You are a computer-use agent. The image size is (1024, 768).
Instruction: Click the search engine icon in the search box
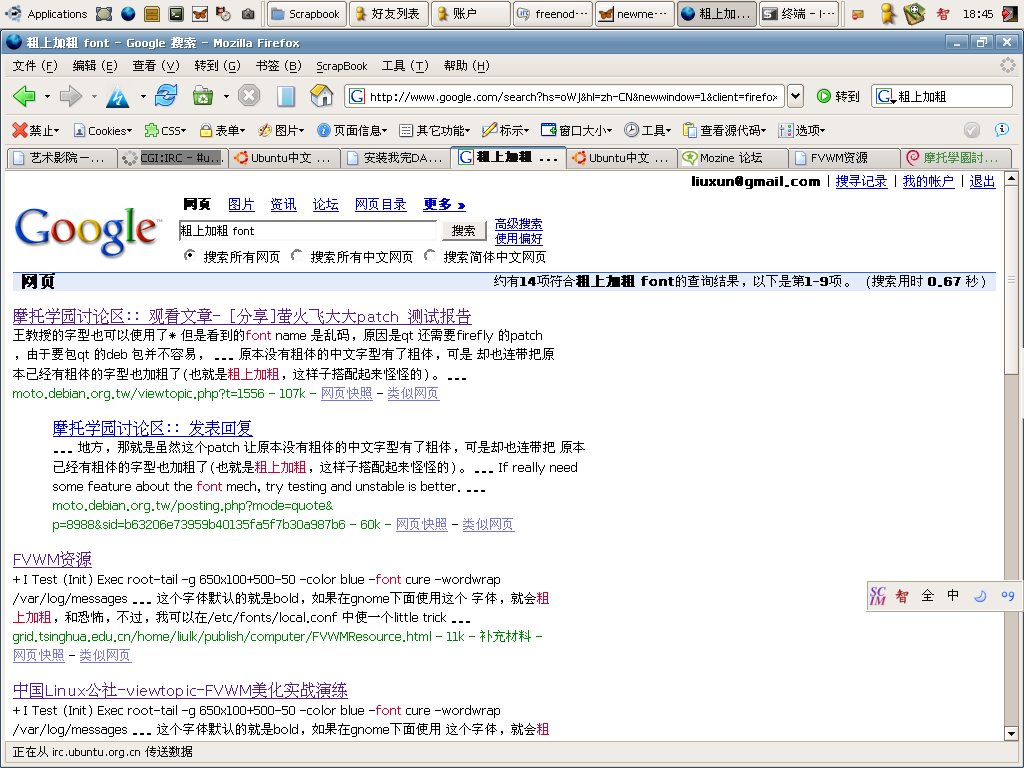[885, 97]
